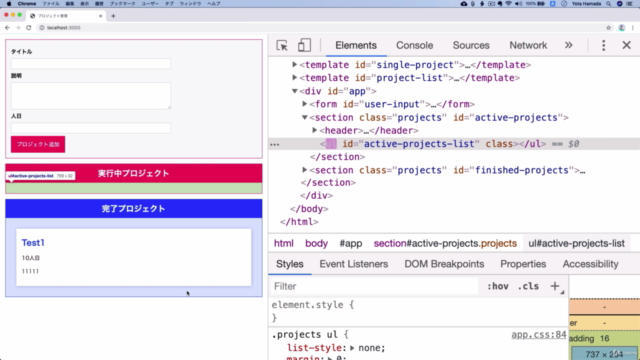Open the Styles subtab
The height and width of the screenshot is (360, 640).
pos(290,264)
